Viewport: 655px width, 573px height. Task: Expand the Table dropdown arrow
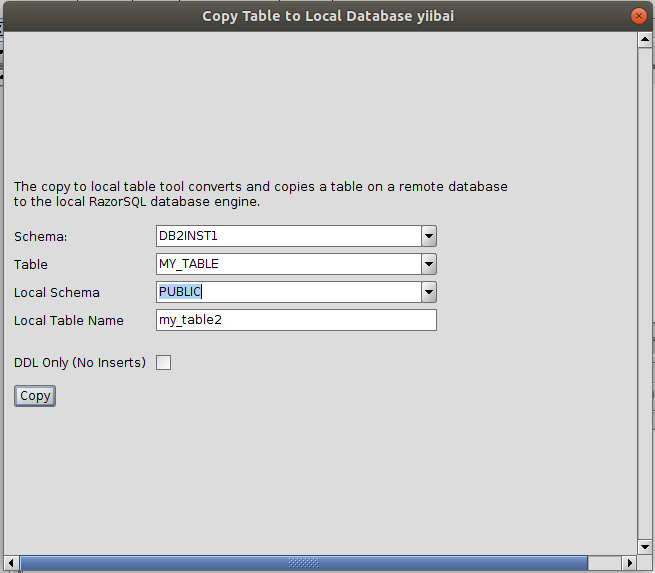(429, 264)
